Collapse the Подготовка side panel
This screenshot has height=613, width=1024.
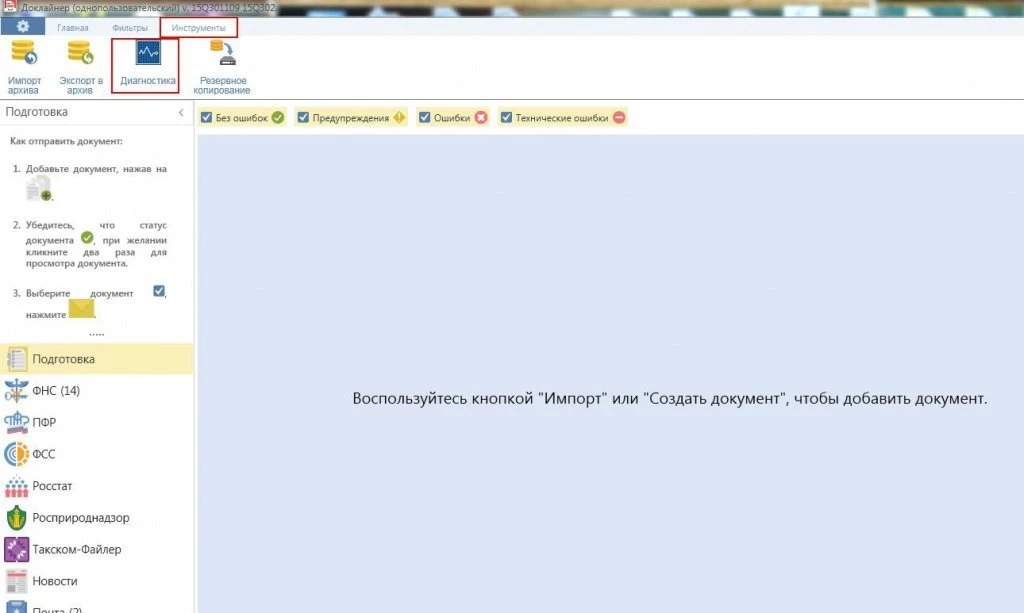(x=181, y=113)
